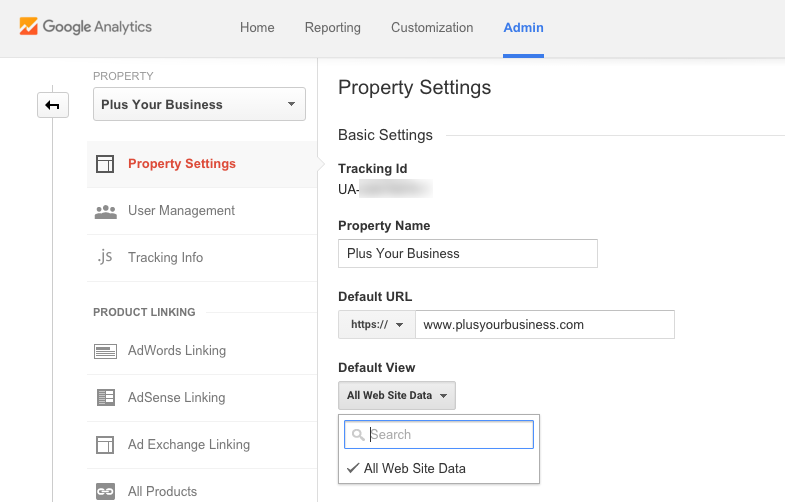Screen dimensions: 785x502
Task: Click the Search box in view dropdown
Action: point(439,434)
